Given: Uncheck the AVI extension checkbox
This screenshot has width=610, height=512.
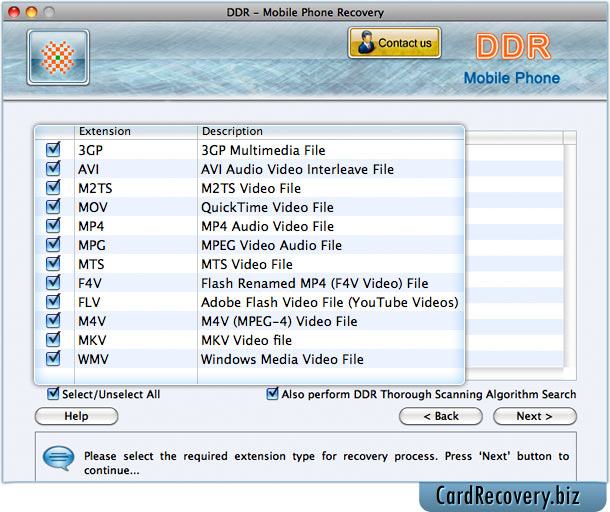Looking at the screenshot, I should (x=53, y=168).
